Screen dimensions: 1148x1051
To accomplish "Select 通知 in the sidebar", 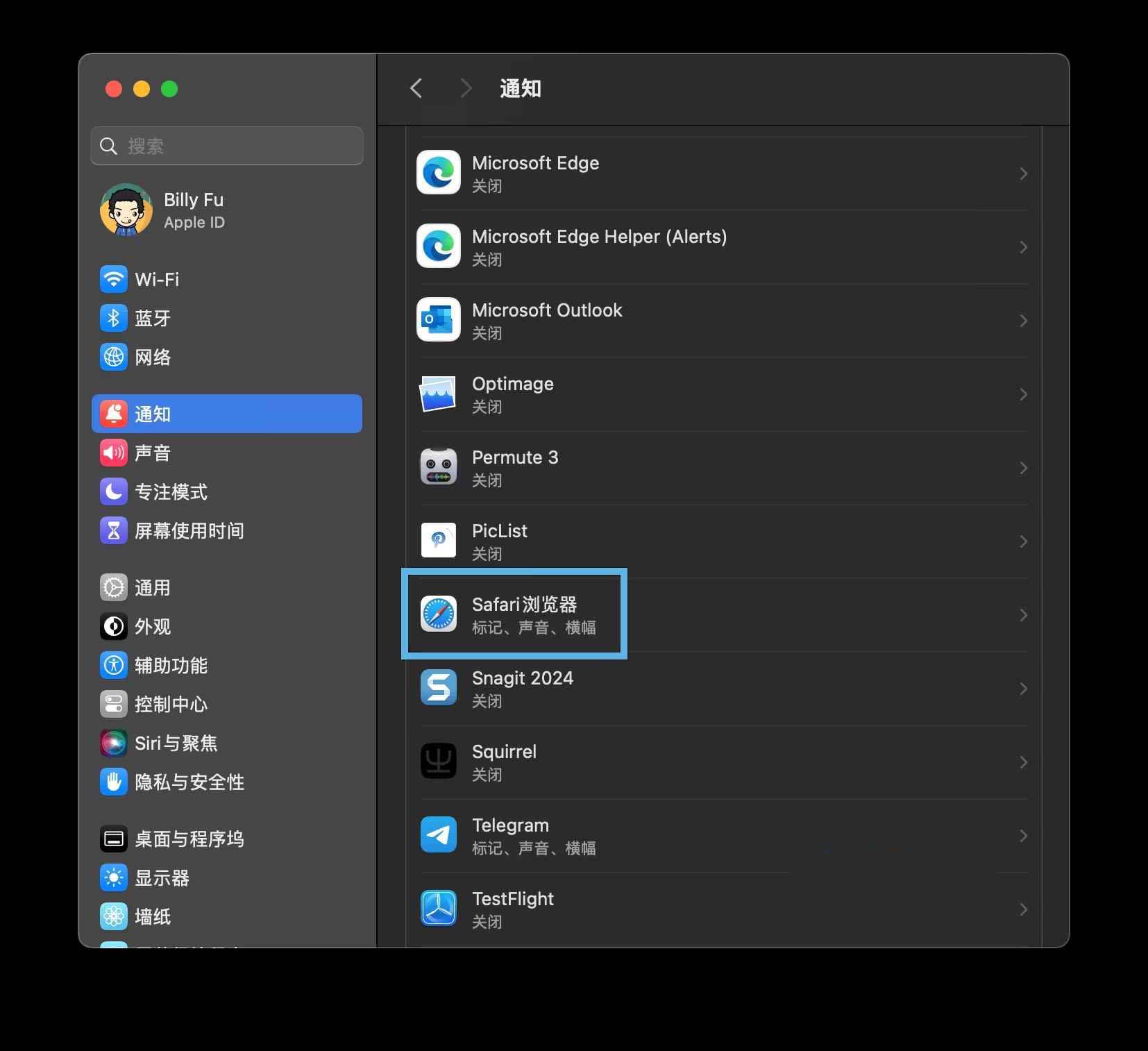I will coord(227,414).
